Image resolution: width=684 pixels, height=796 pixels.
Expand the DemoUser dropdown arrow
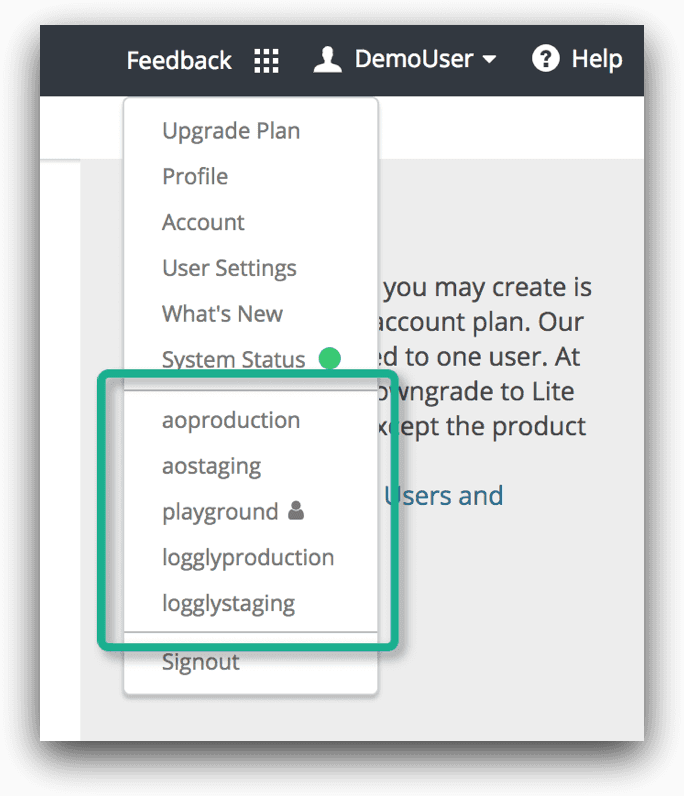pos(489,60)
